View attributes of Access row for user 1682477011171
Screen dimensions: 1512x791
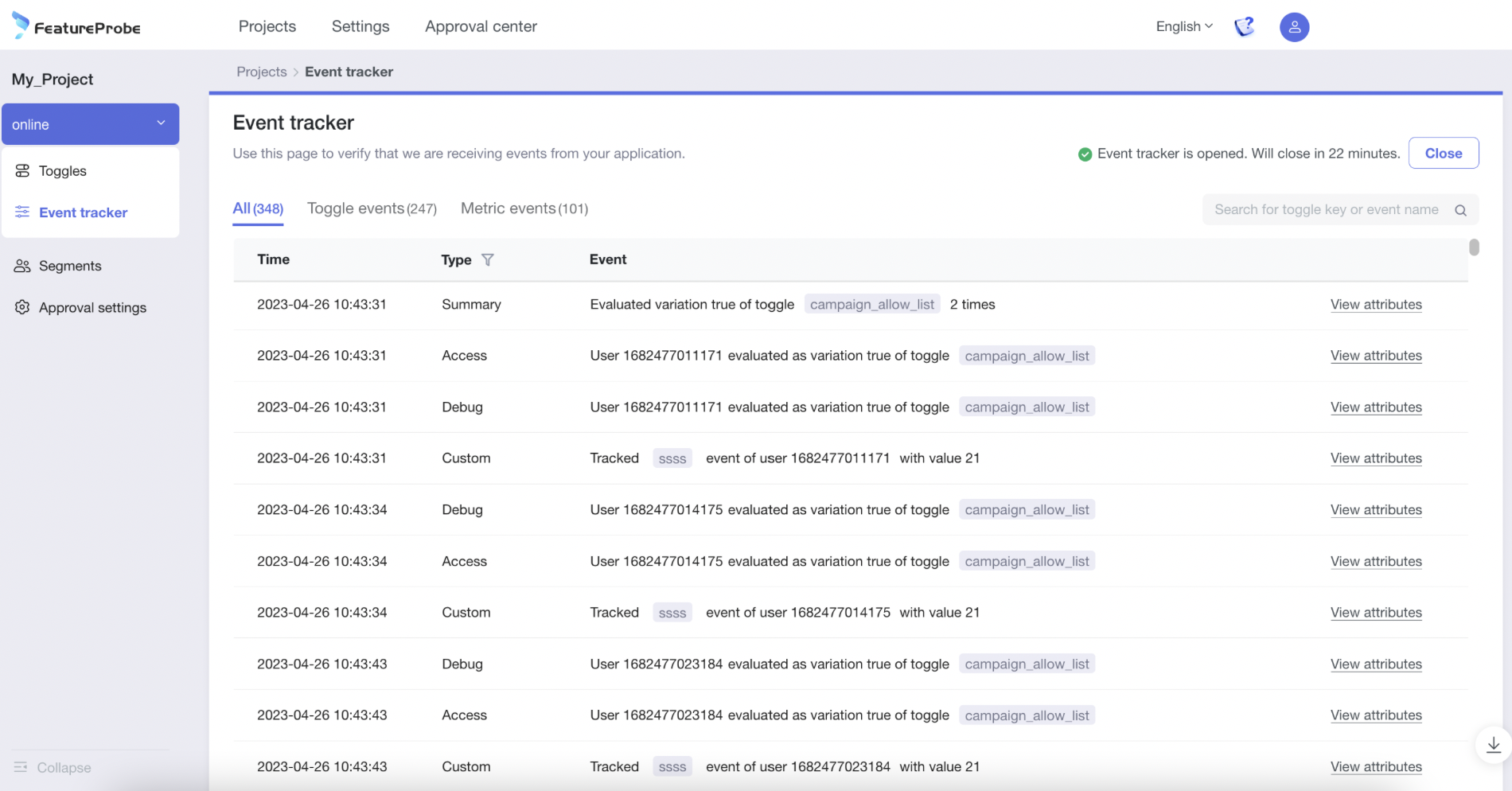click(x=1376, y=356)
